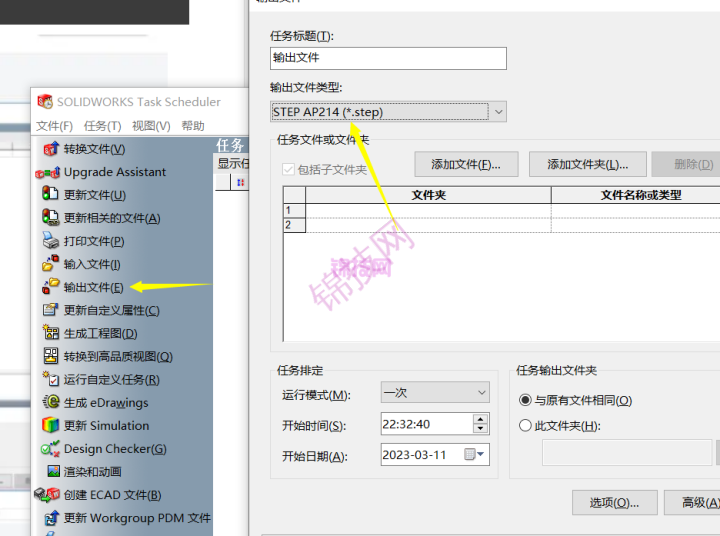Select row 2 header in the file table
This screenshot has width=720, height=536.
coord(294,225)
